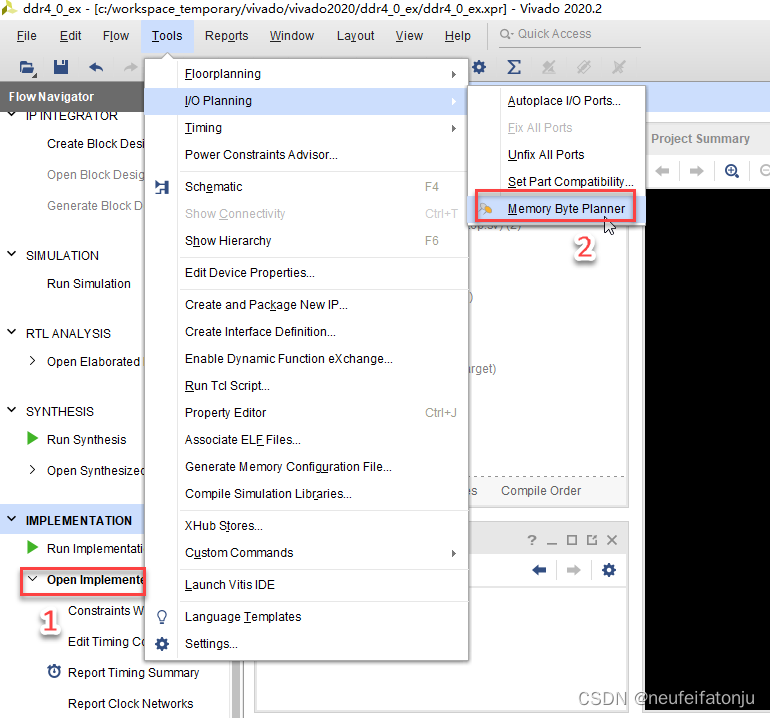Screen dimensions: 770x718
Task: Collapse the RTL ANALYSIS section chevron
Action: coord(12,332)
